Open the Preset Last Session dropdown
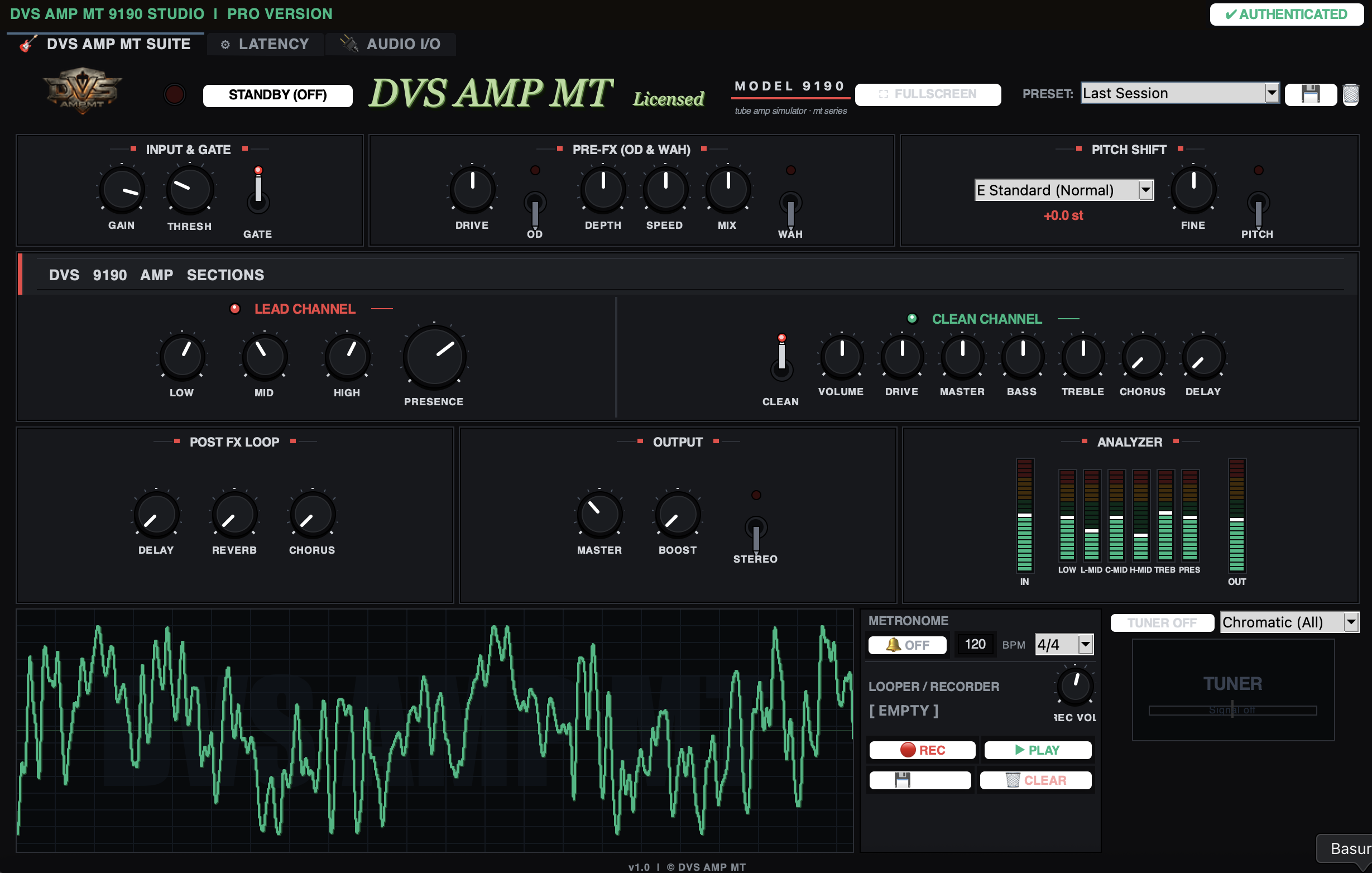 (1180, 93)
